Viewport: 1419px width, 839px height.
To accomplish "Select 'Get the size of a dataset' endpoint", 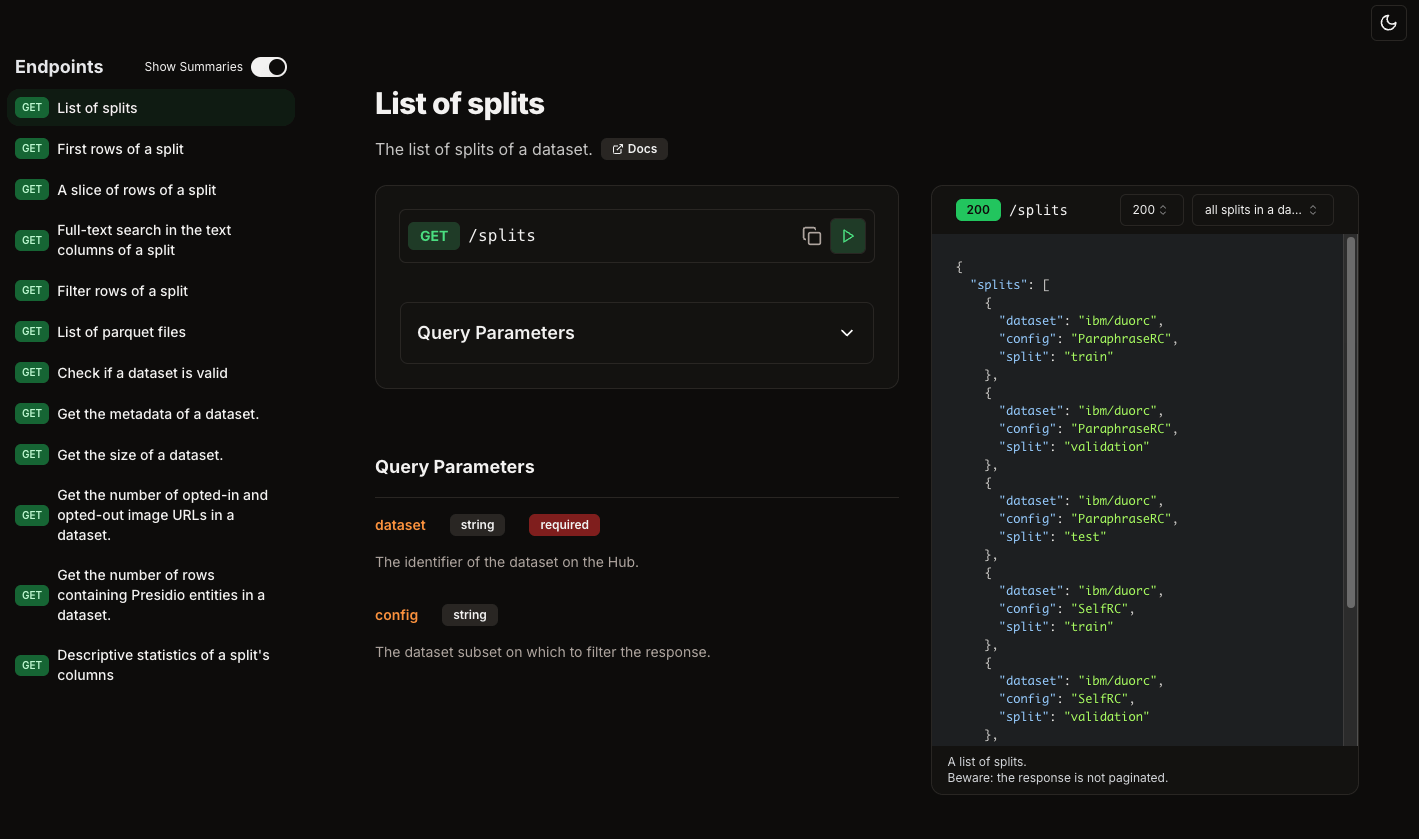I will coord(141,454).
